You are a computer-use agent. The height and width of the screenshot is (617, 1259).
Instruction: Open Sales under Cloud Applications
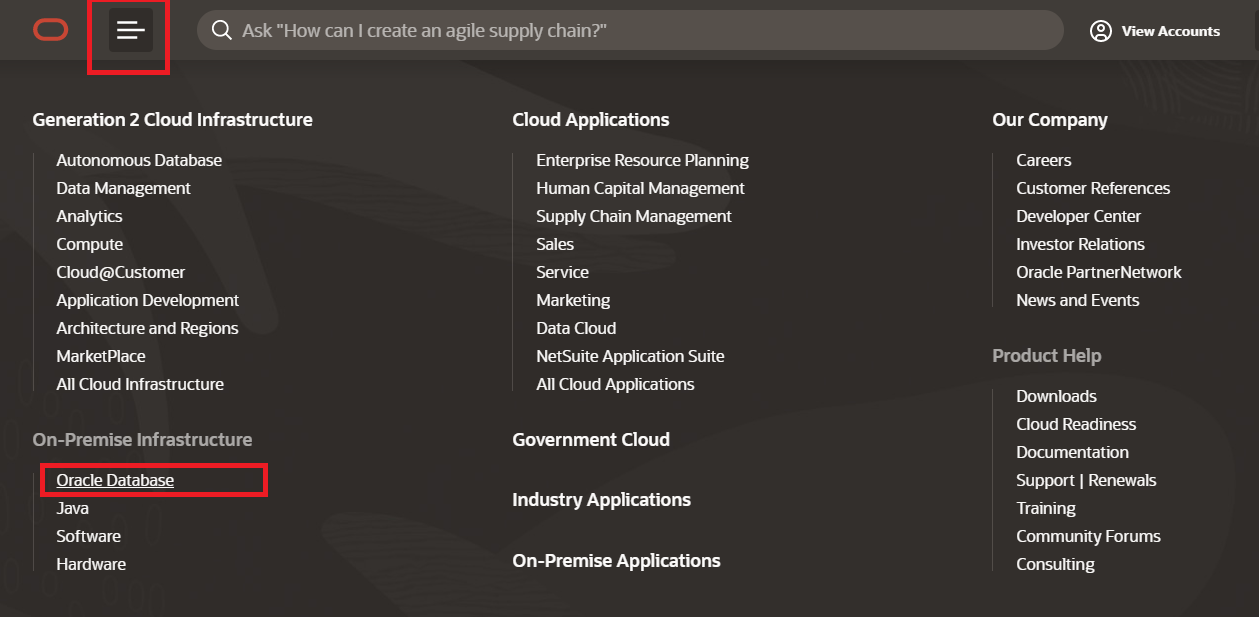pyautogui.click(x=555, y=244)
